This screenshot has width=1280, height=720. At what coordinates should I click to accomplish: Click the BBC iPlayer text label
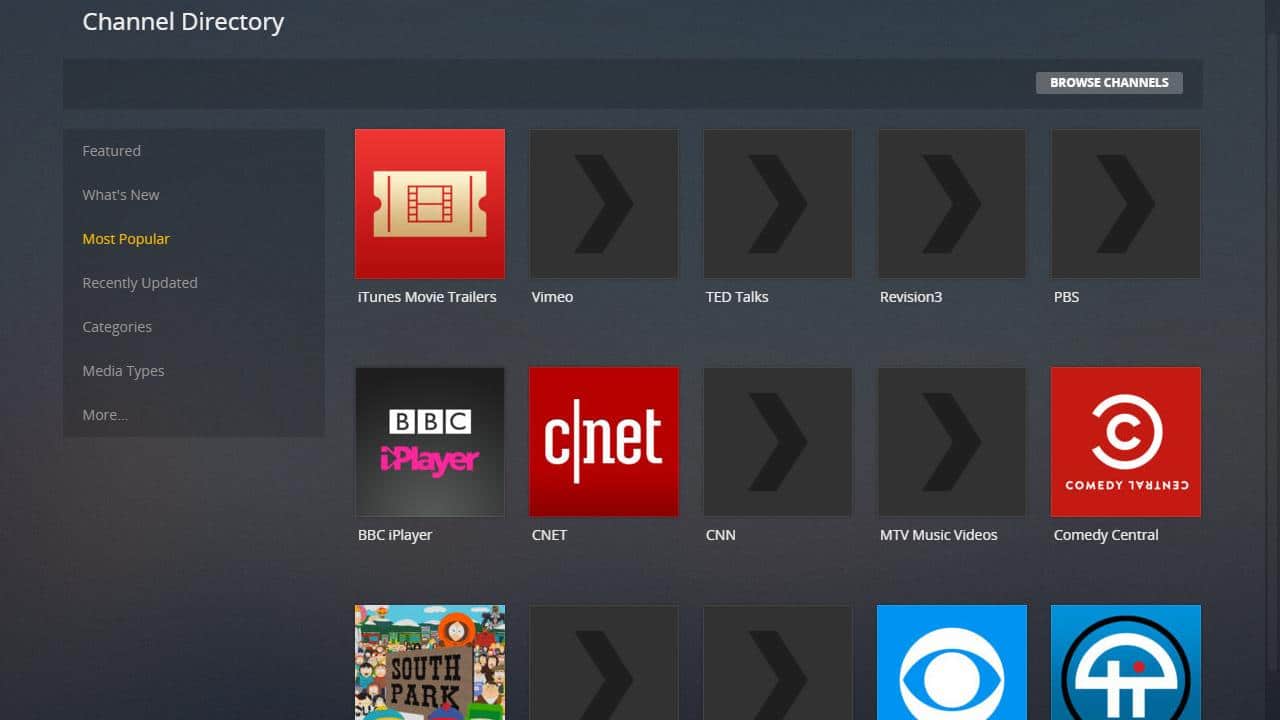[395, 535]
